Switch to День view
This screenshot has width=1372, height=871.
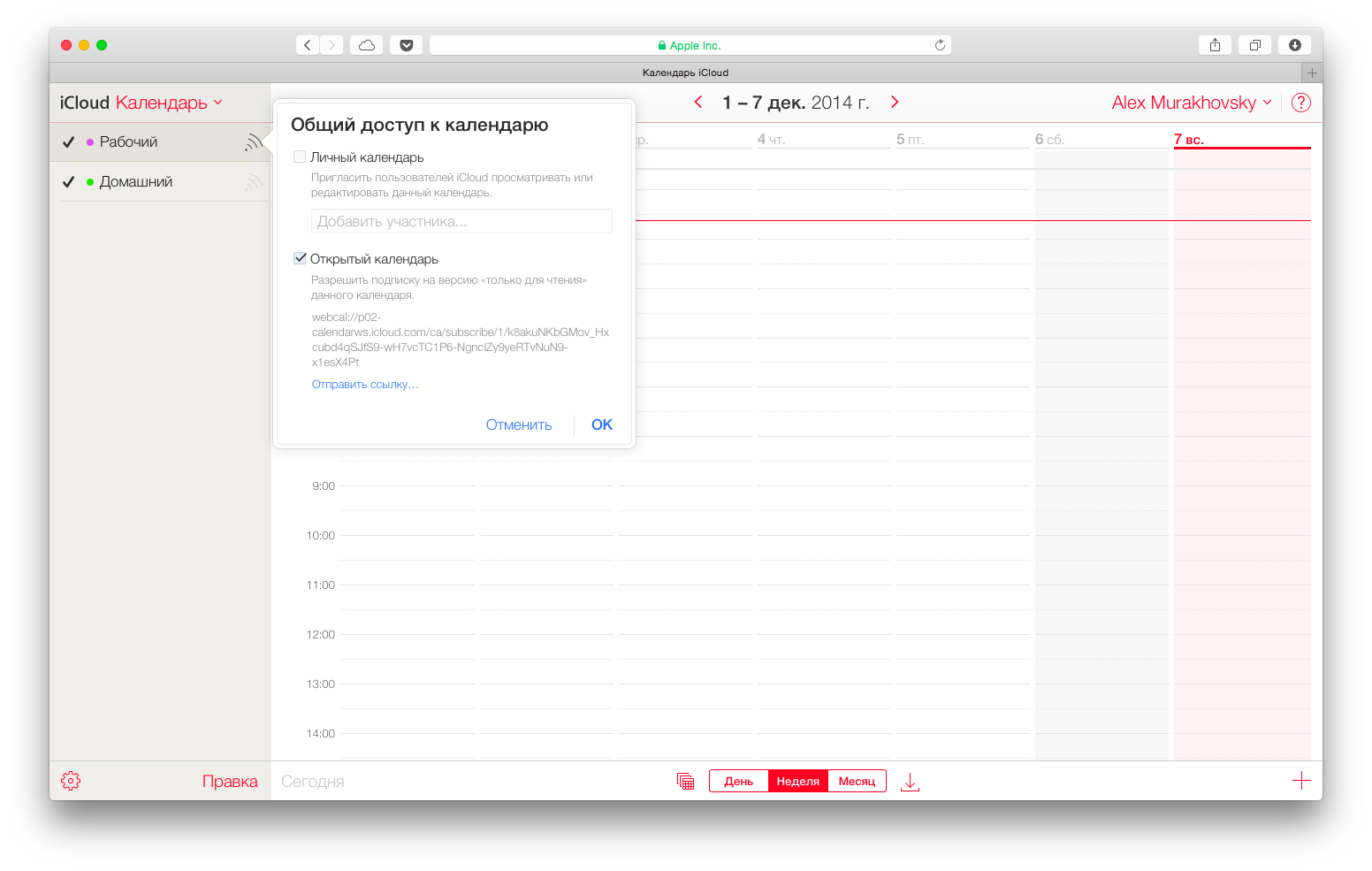(739, 781)
